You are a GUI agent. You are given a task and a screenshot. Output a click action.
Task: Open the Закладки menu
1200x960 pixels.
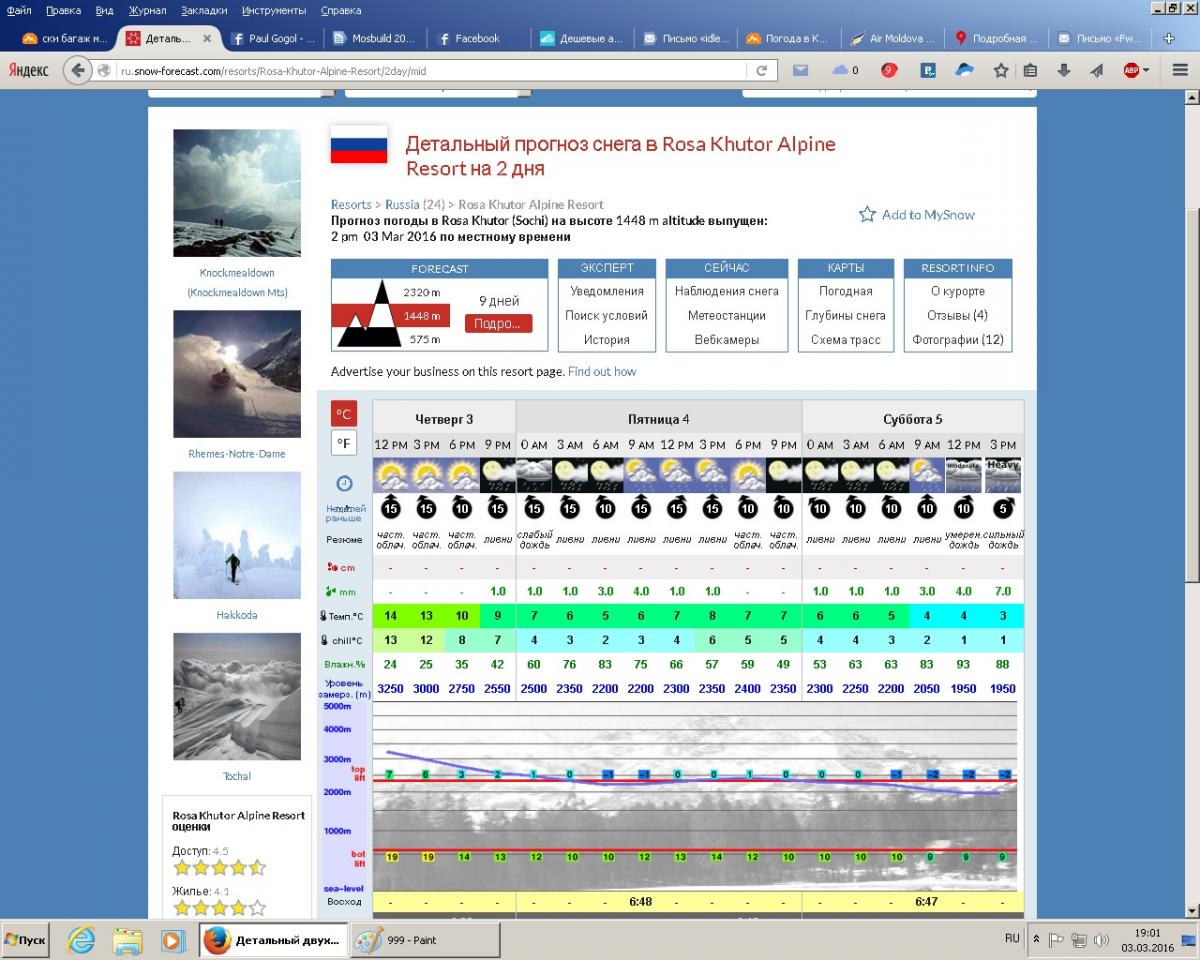click(x=204, y=10)
